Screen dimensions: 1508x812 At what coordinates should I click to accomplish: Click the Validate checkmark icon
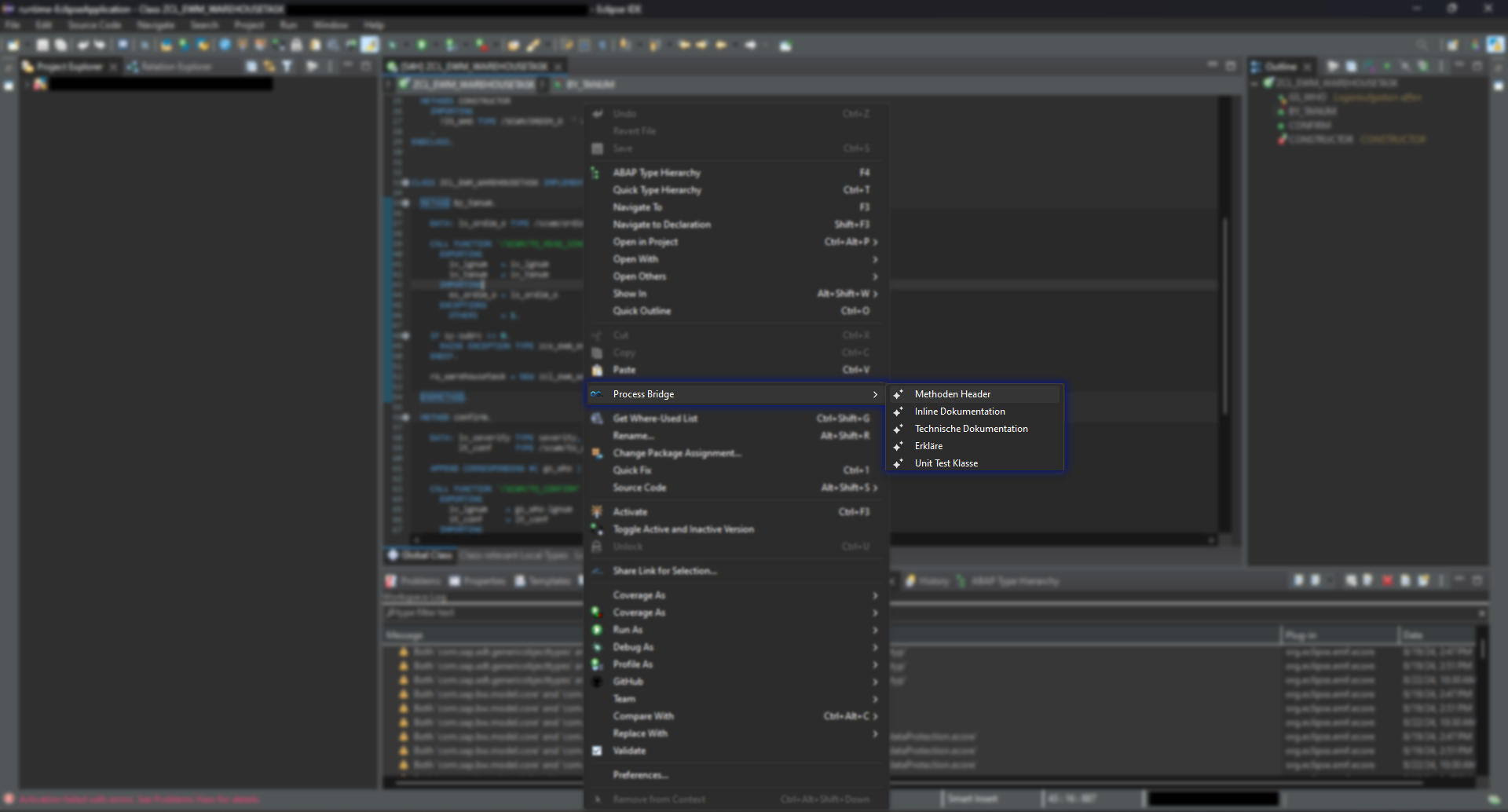[x=598, y=751]
